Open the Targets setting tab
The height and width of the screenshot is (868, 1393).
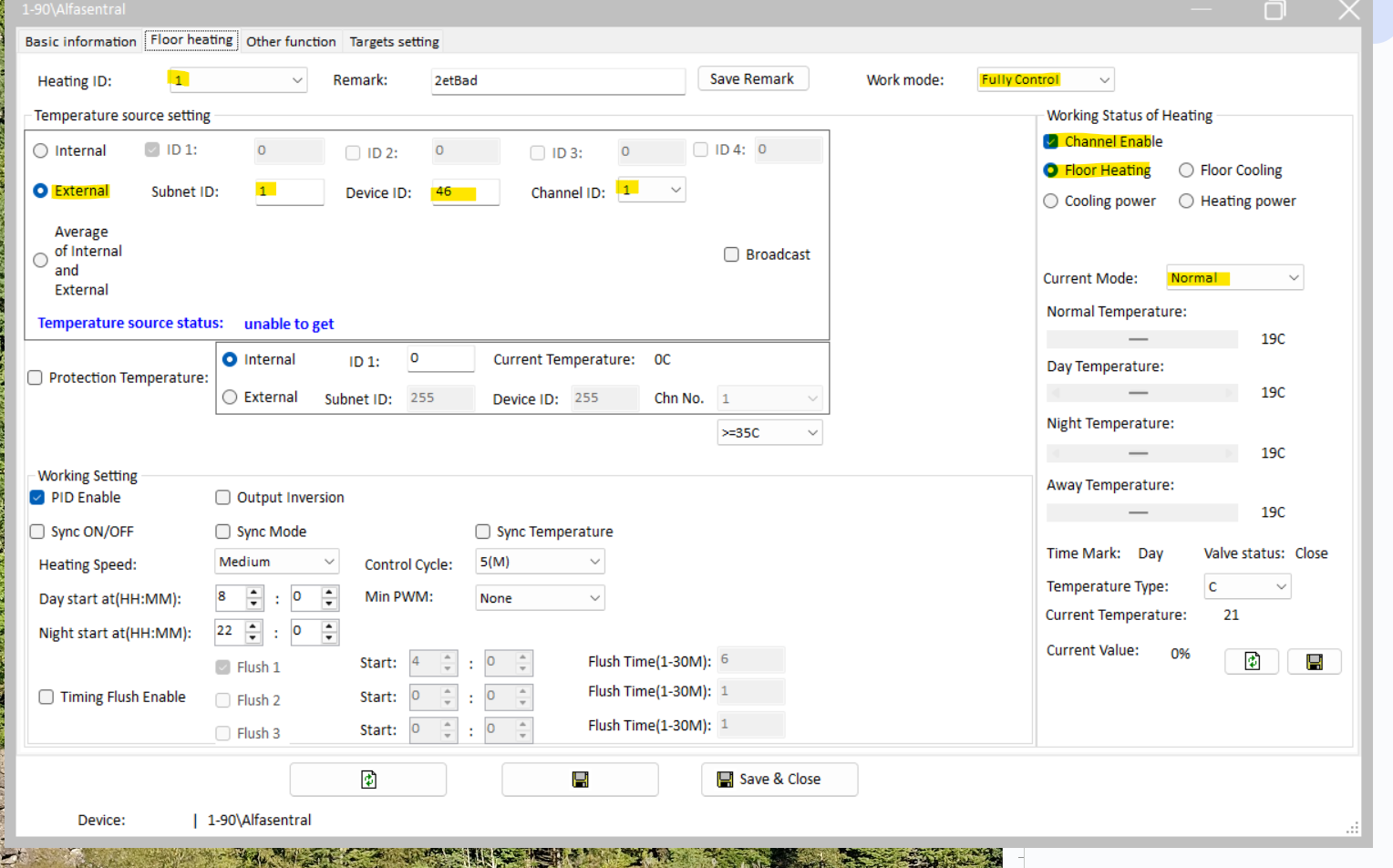(394, 42)
